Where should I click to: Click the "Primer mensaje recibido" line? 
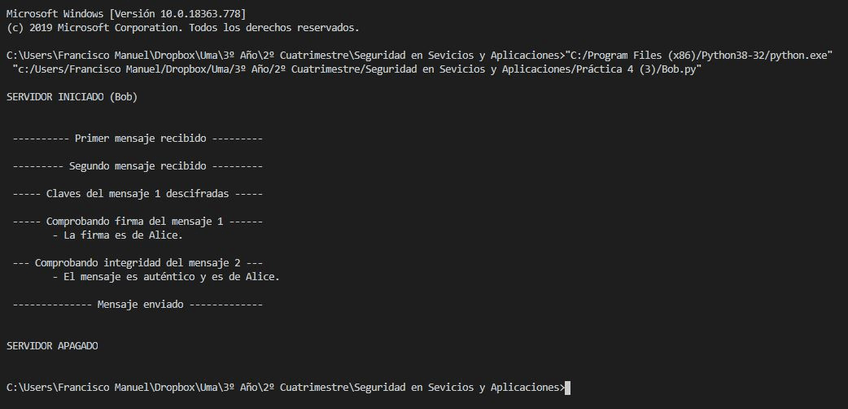[137, 138]
